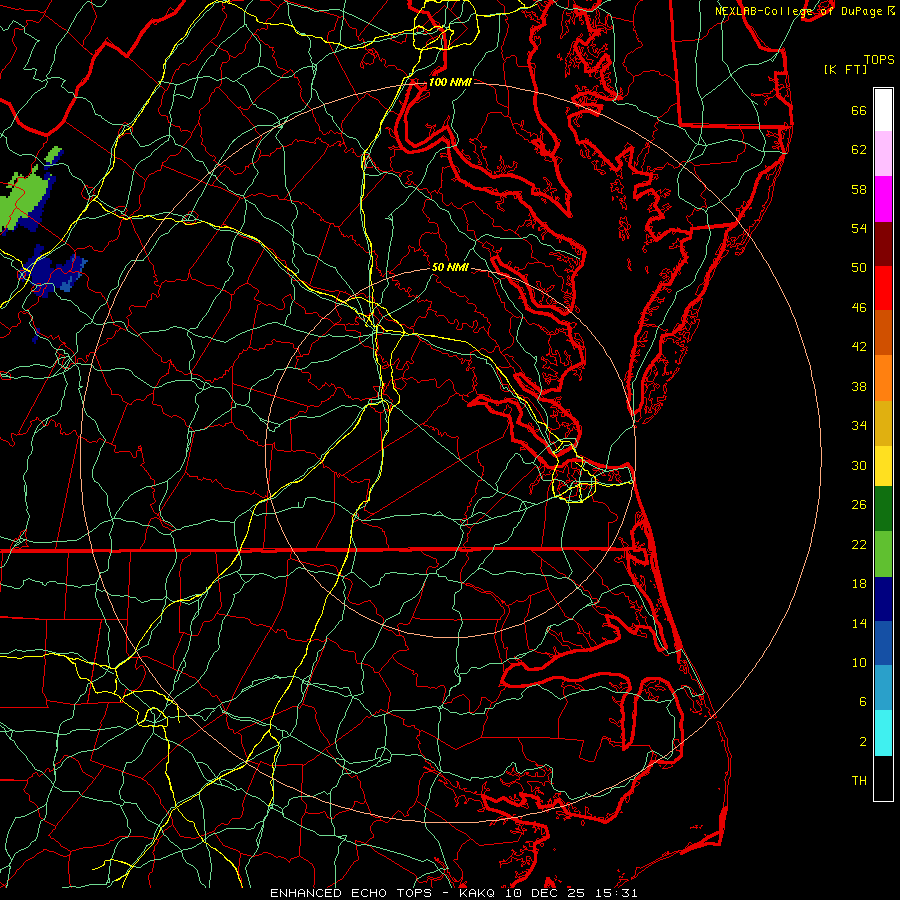Click the light green legend swatch
This screenshot has height=900, width=900.
point(883,554)
